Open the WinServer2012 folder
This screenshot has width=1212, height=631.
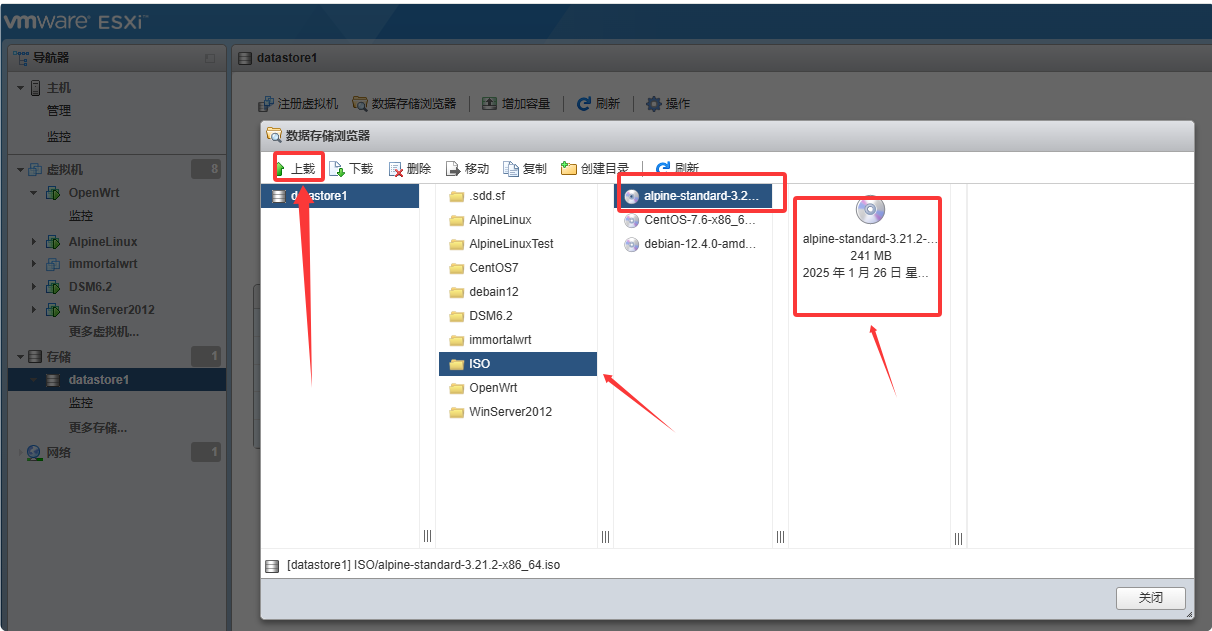510,412
